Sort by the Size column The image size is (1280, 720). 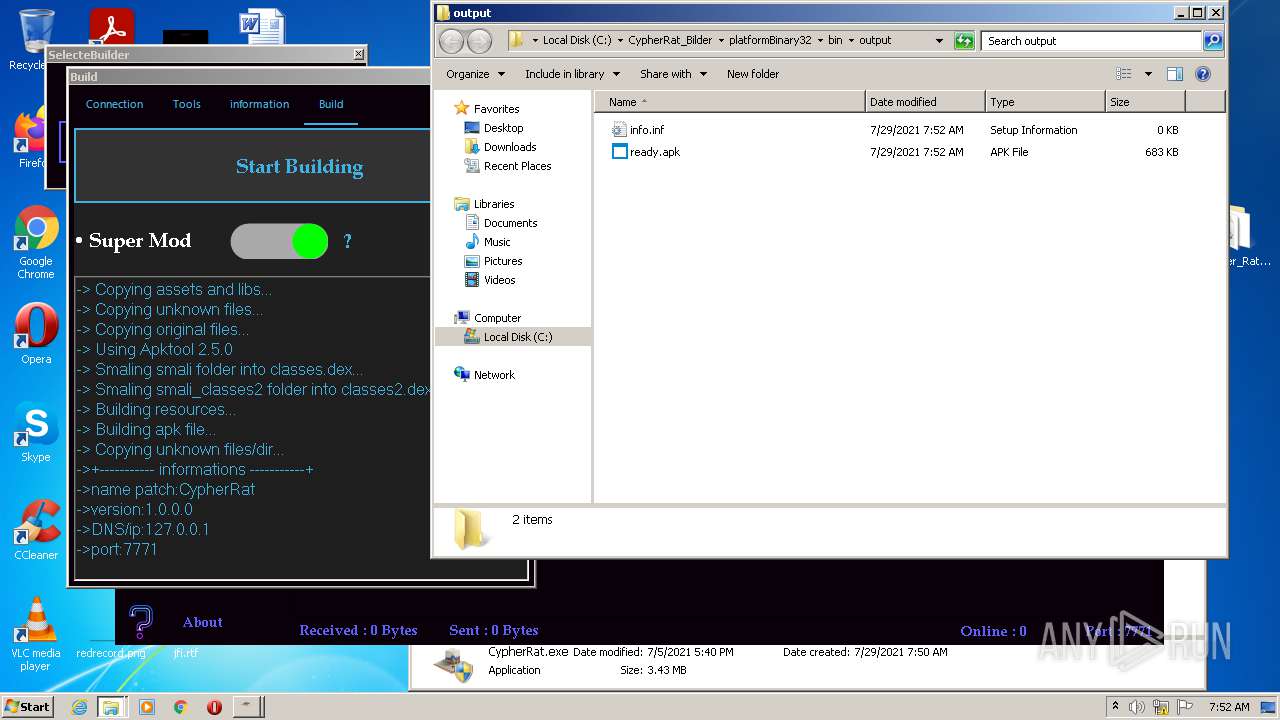pos(1145,102)
